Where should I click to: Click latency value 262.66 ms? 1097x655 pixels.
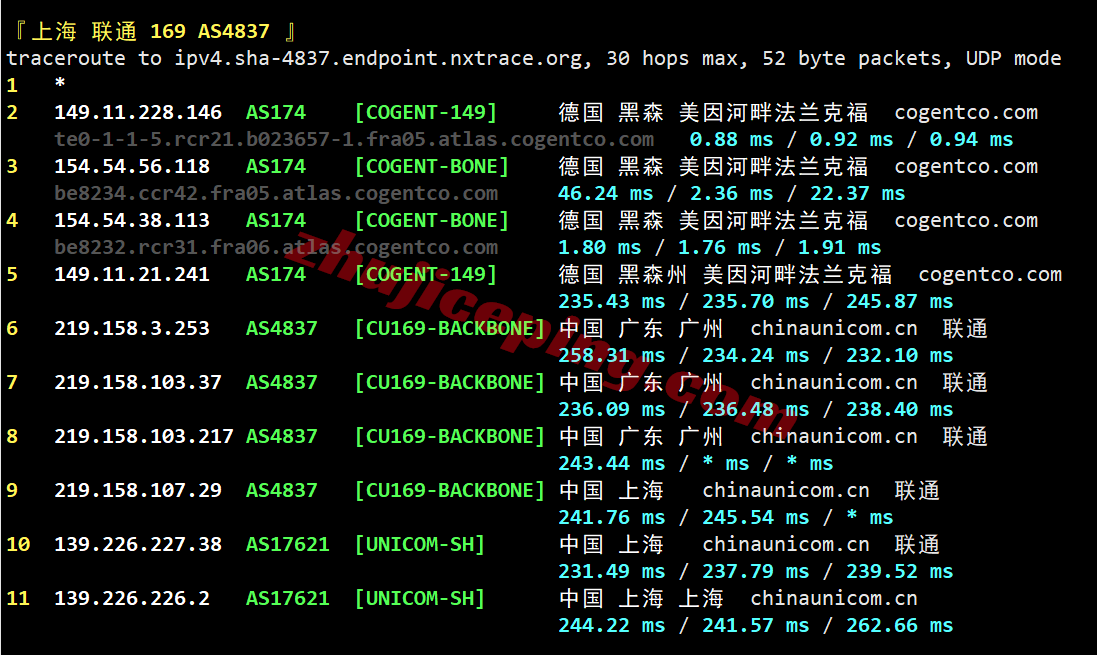(900, 625)
